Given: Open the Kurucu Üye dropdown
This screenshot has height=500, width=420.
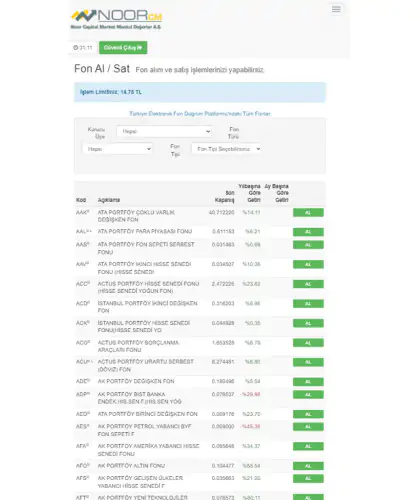Looking at the screenshot, I should coord(164,131).
